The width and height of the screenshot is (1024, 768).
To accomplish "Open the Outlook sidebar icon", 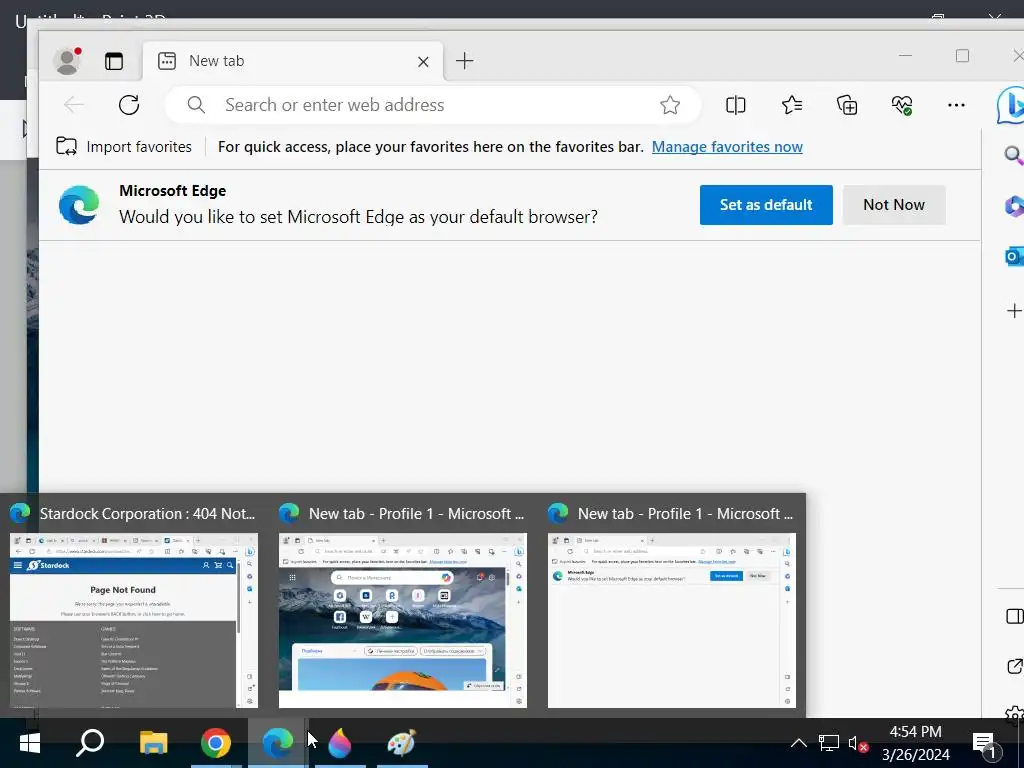I will 1014,256.
